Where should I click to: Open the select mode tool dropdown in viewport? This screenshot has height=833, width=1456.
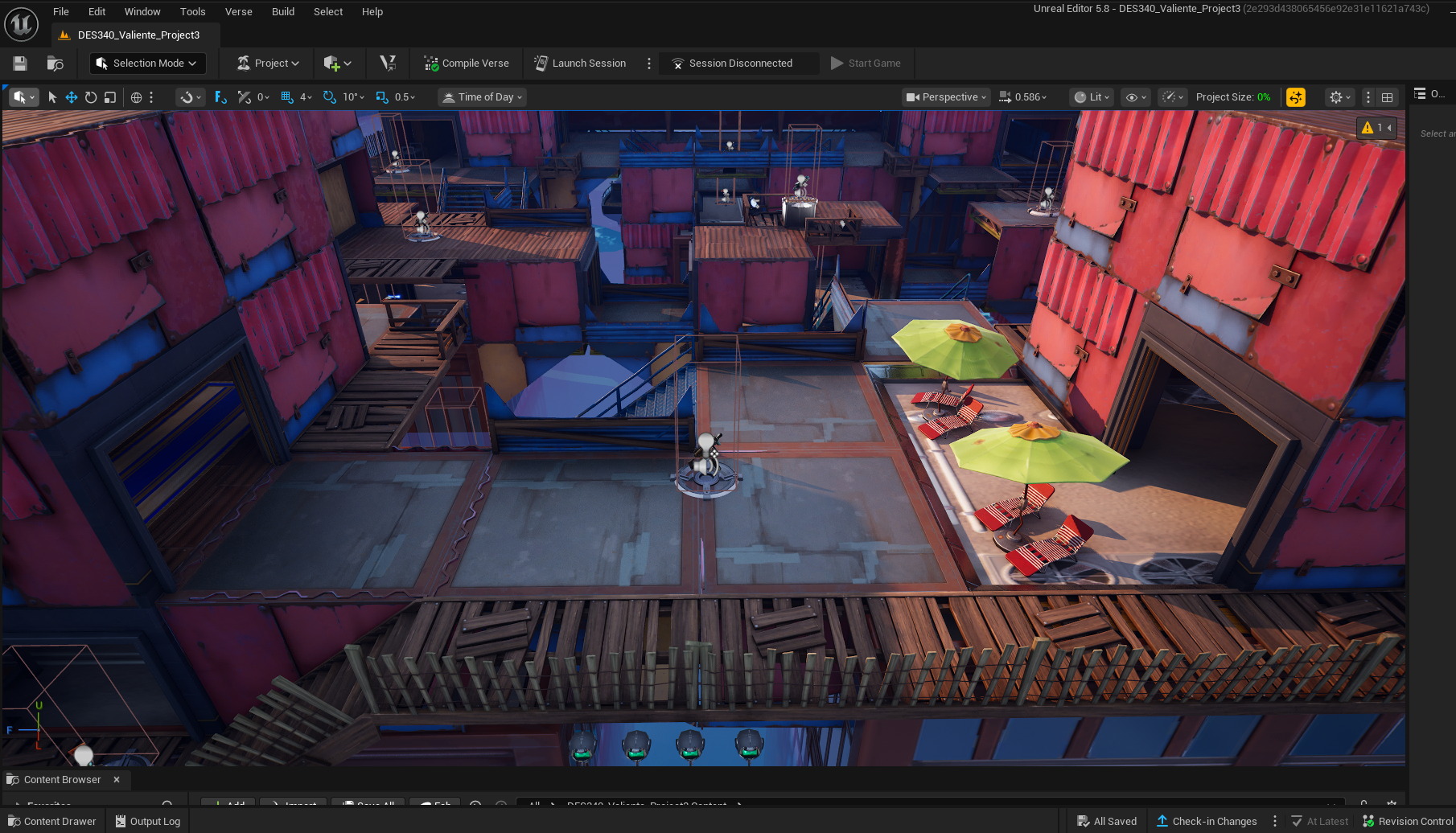[23, 97]
